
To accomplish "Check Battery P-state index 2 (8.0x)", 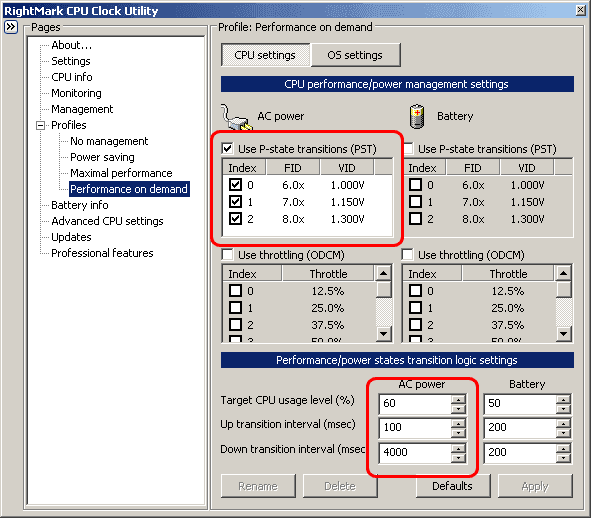I will 415,219.
